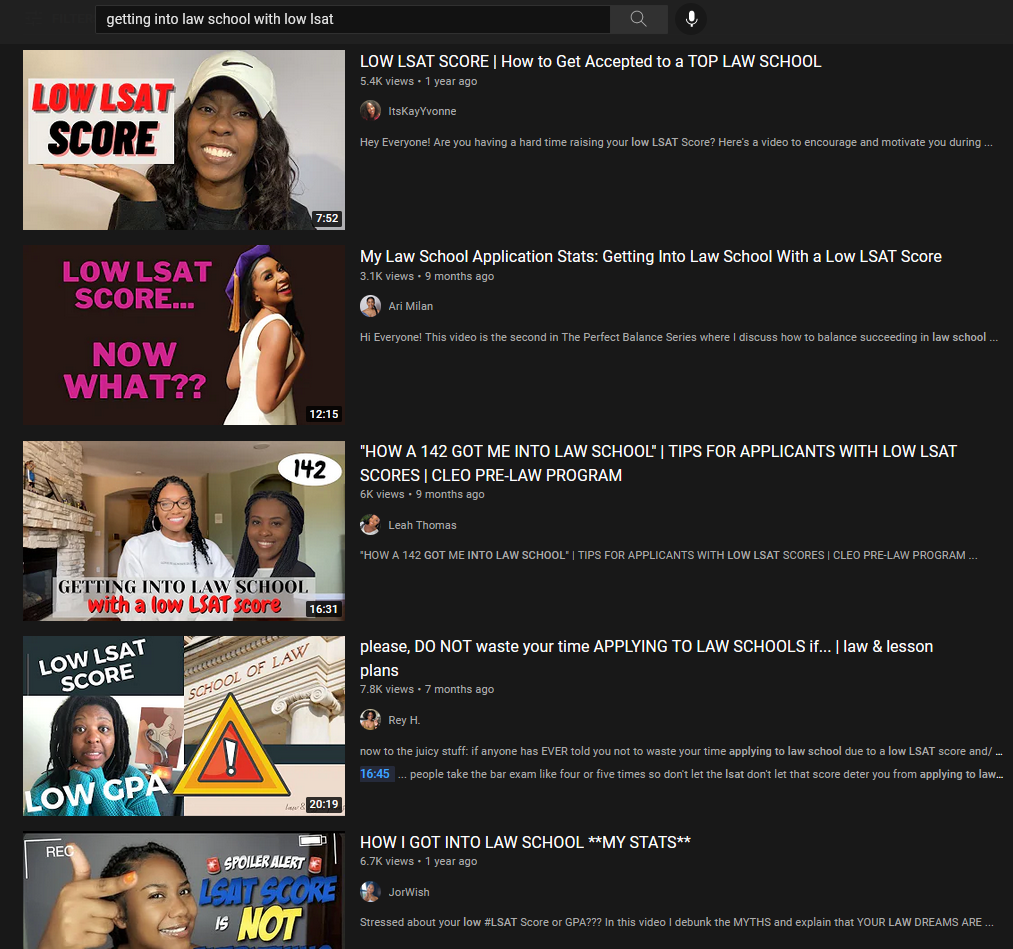
Task: Click the 7:52 duration badge
Action: (x=327, y=218)
